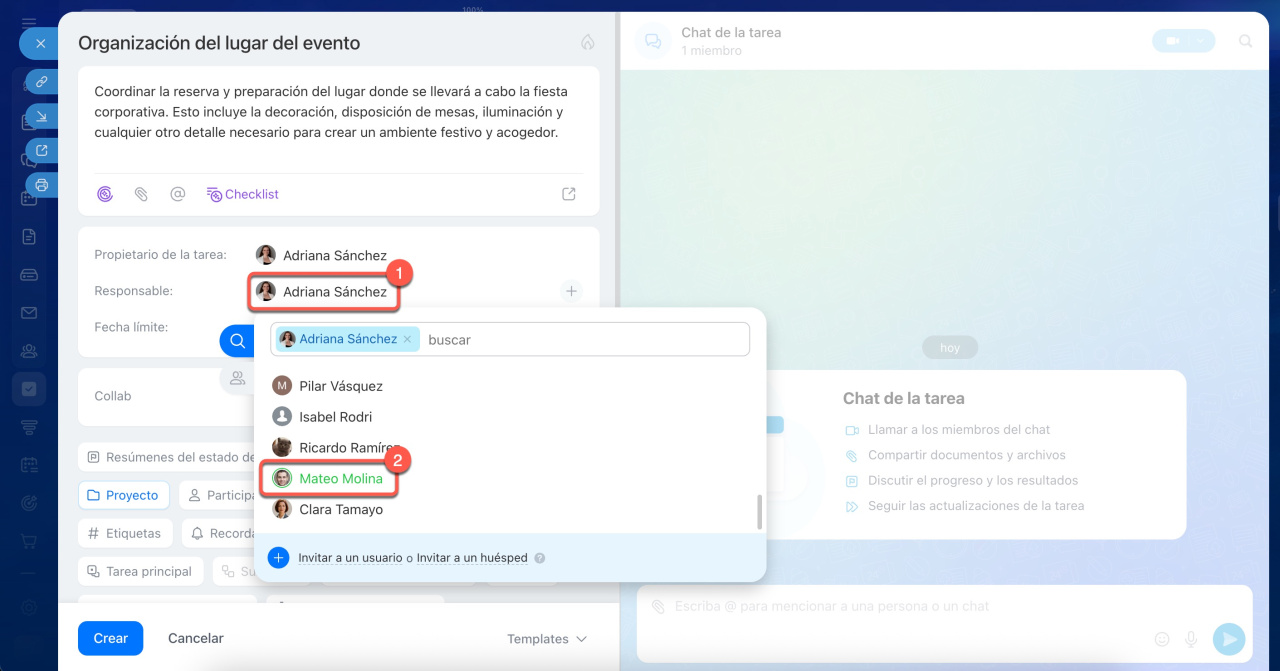Click the Collab field
The width and height of the screenshot is (1280, 671).
click(165, 396)
